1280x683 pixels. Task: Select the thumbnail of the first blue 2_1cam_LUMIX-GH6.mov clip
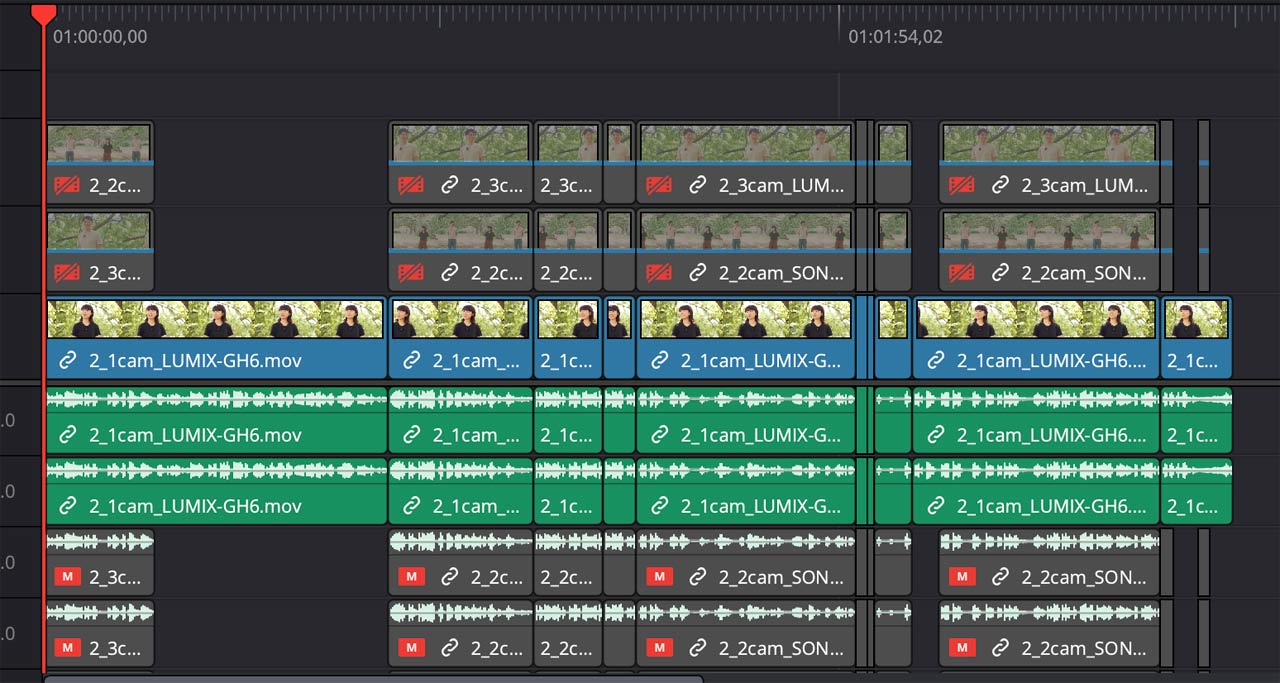215,319
